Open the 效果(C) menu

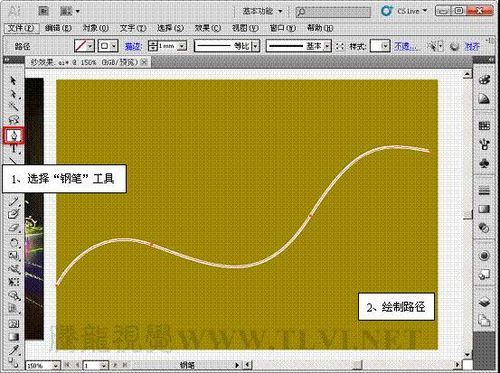tap(207, 28)
